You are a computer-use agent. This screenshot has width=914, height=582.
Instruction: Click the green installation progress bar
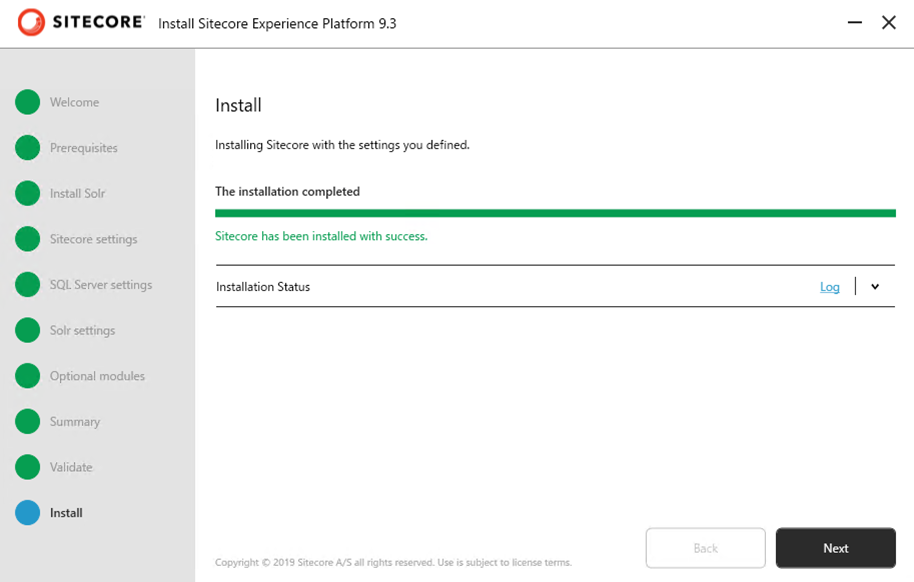point(555,213)
